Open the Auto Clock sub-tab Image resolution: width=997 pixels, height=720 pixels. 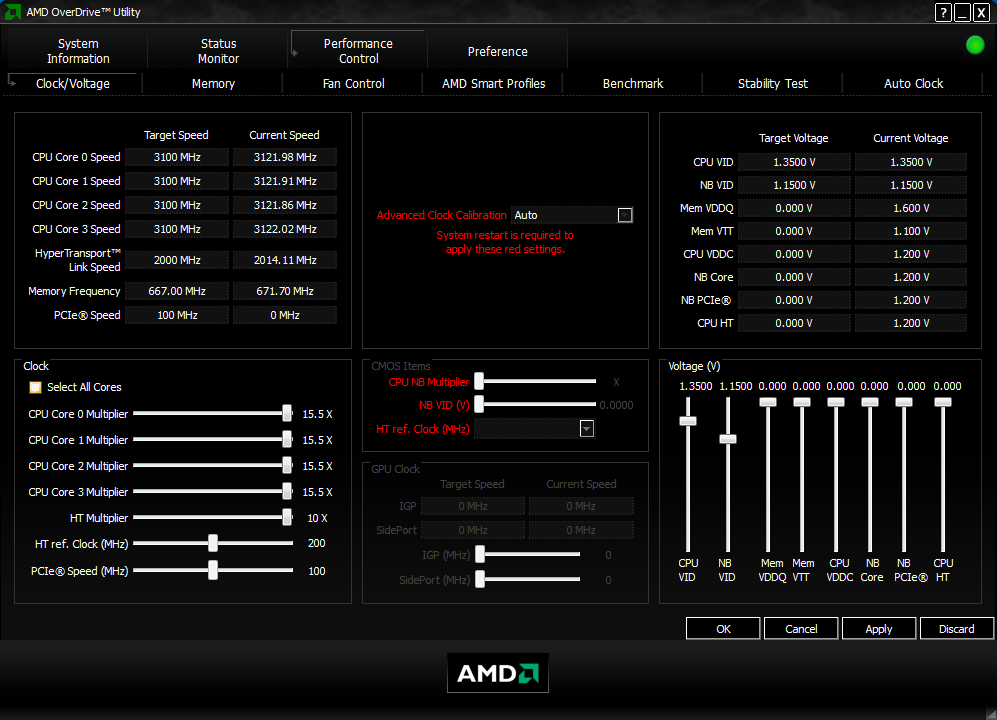[913, 83]
